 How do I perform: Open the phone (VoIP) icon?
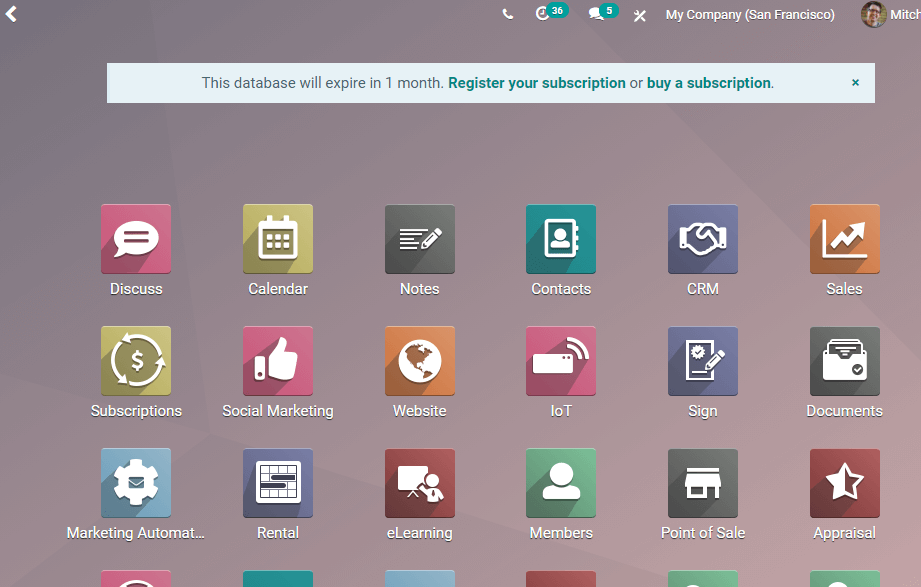pos(508,14)
